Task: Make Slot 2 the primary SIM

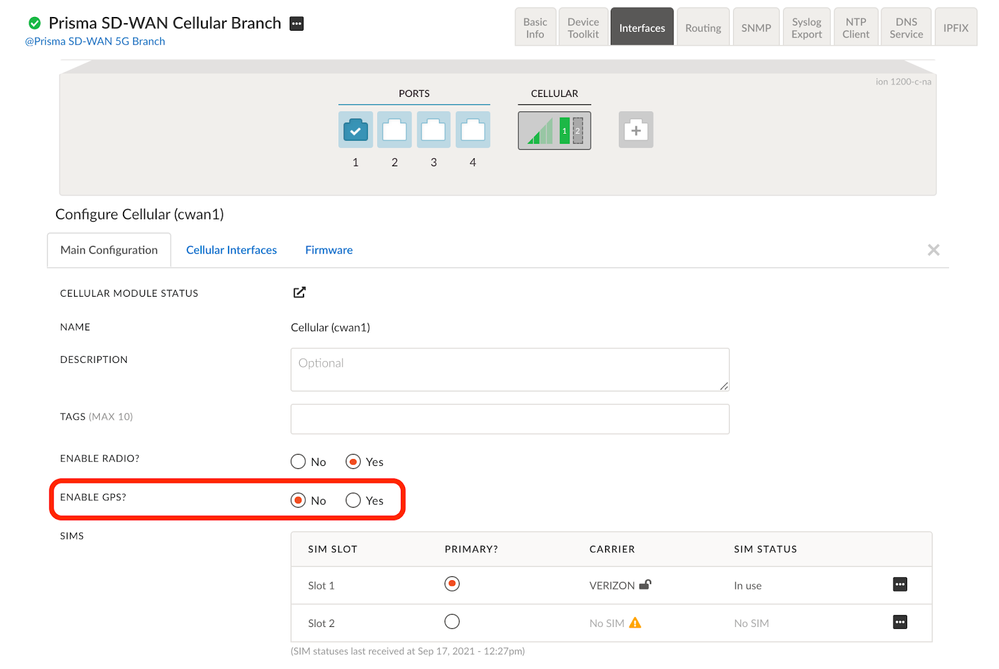Action: (452, 622)
